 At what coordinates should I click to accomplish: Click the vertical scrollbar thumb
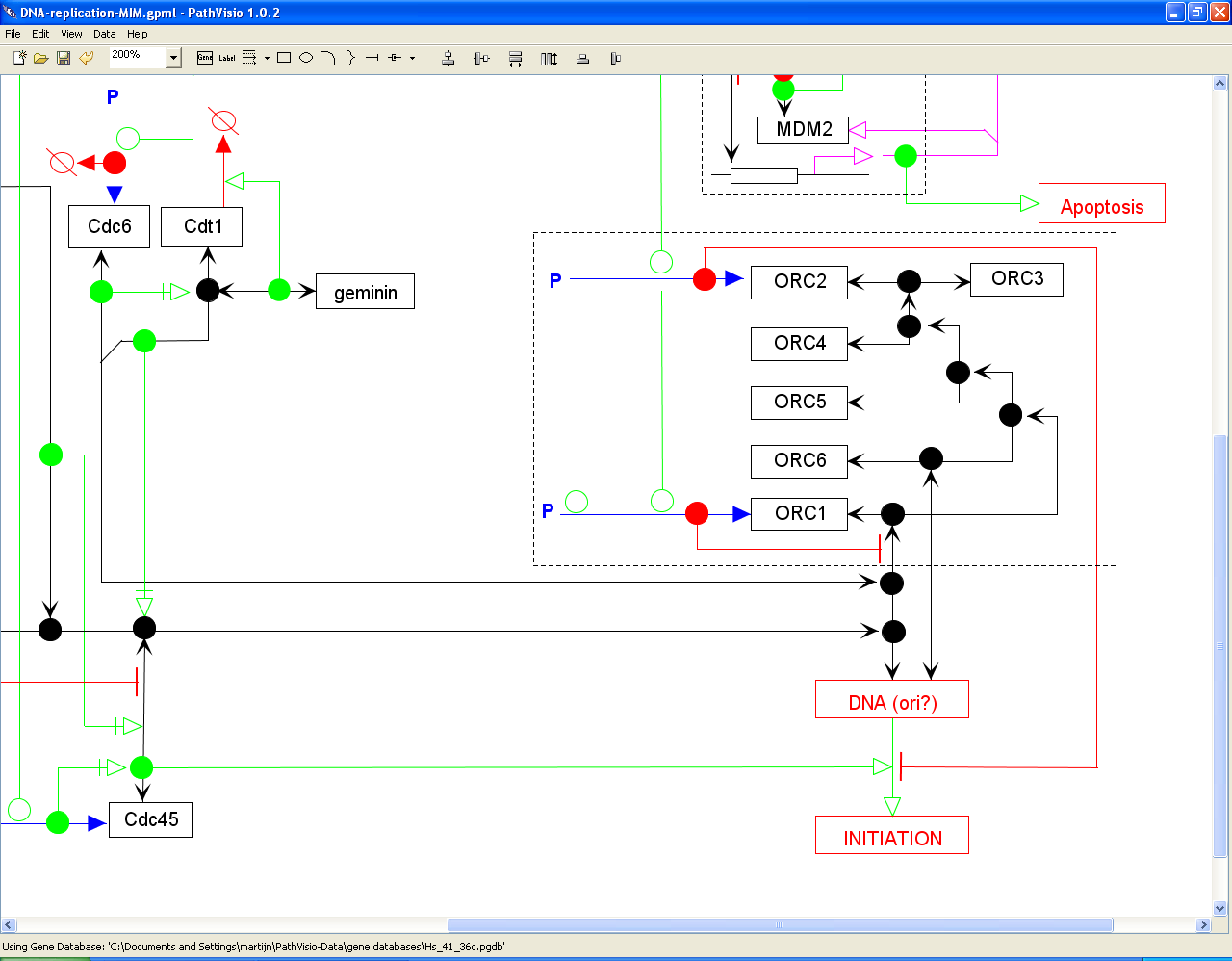1220,645
